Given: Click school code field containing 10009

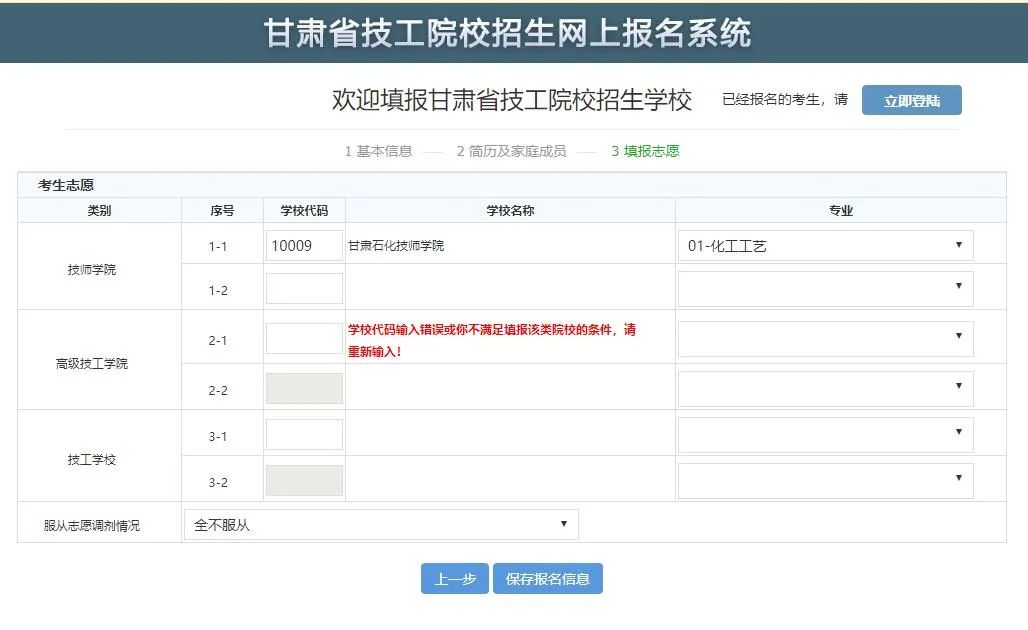Looking at the screenshot, I should click(x=304, y=246).
